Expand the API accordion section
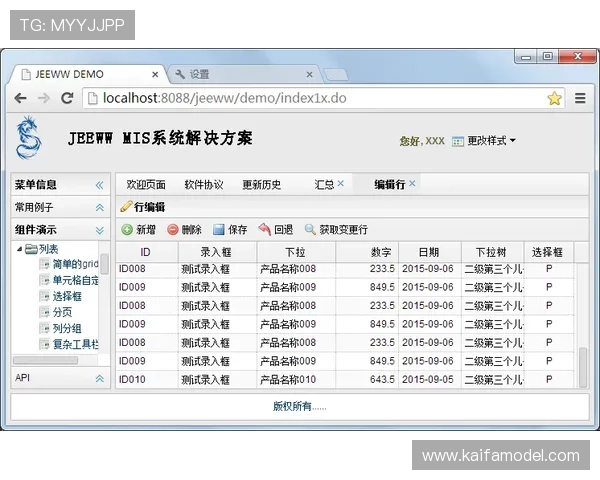 point(99,379)
